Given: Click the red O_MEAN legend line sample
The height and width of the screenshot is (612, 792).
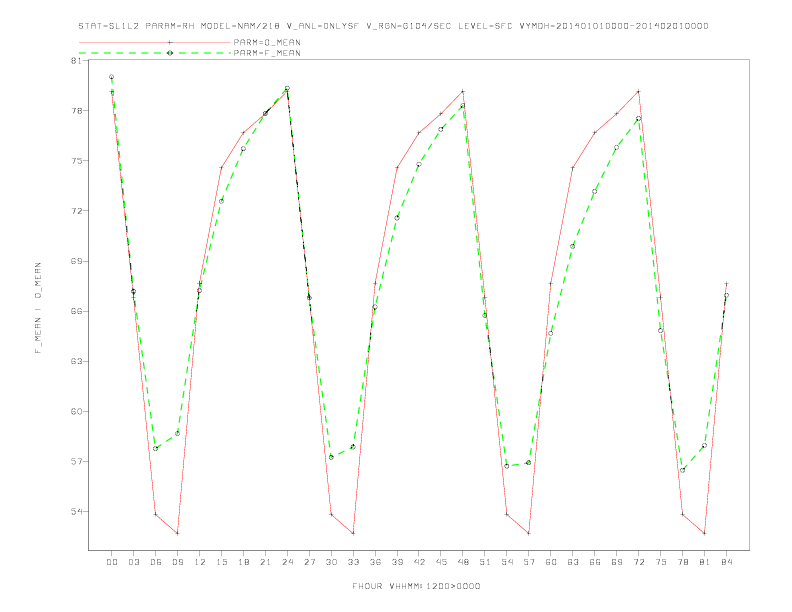Looking at the screenshot, I should coord(155,42).
